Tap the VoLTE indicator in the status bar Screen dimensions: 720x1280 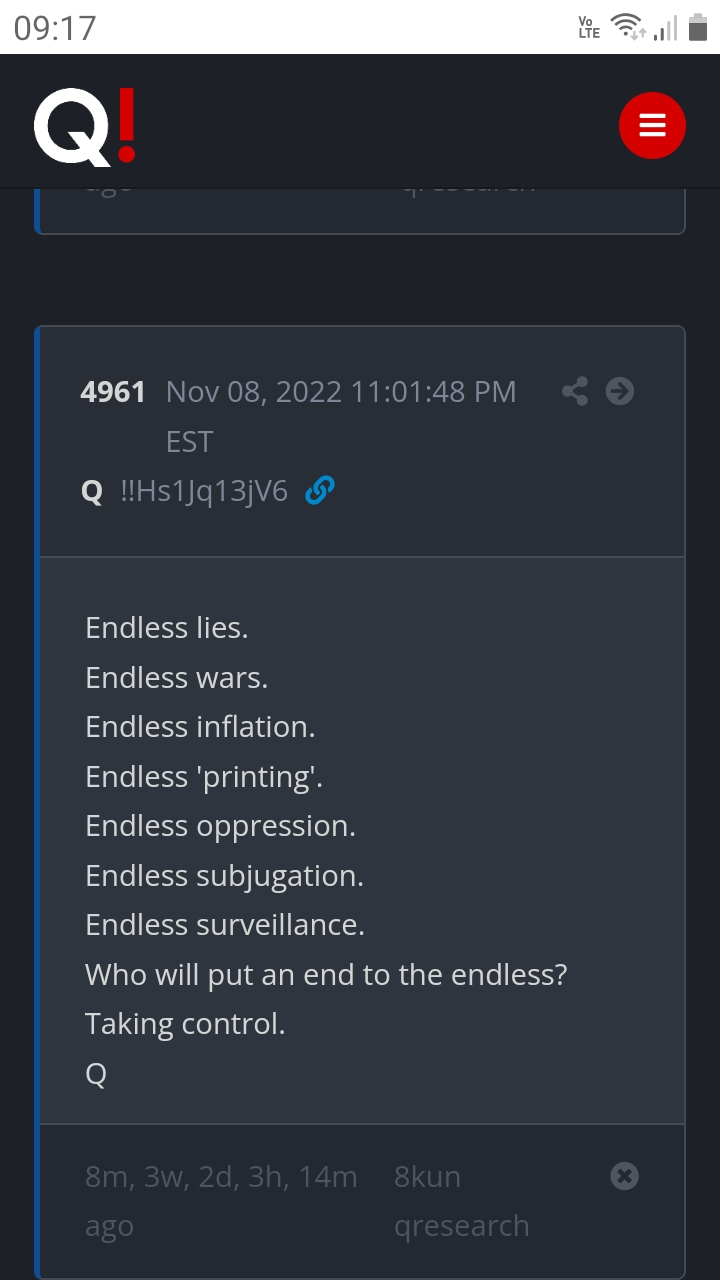click(x=589, y=27)
